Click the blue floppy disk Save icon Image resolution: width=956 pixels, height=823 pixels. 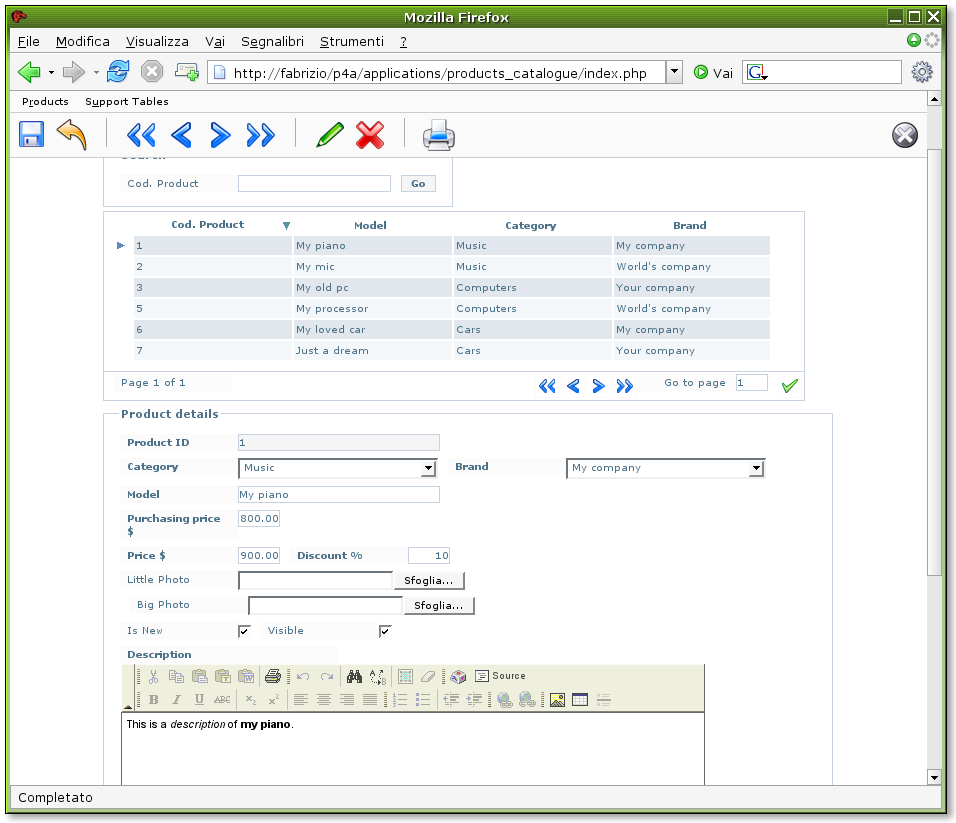(x=32, y=134)
